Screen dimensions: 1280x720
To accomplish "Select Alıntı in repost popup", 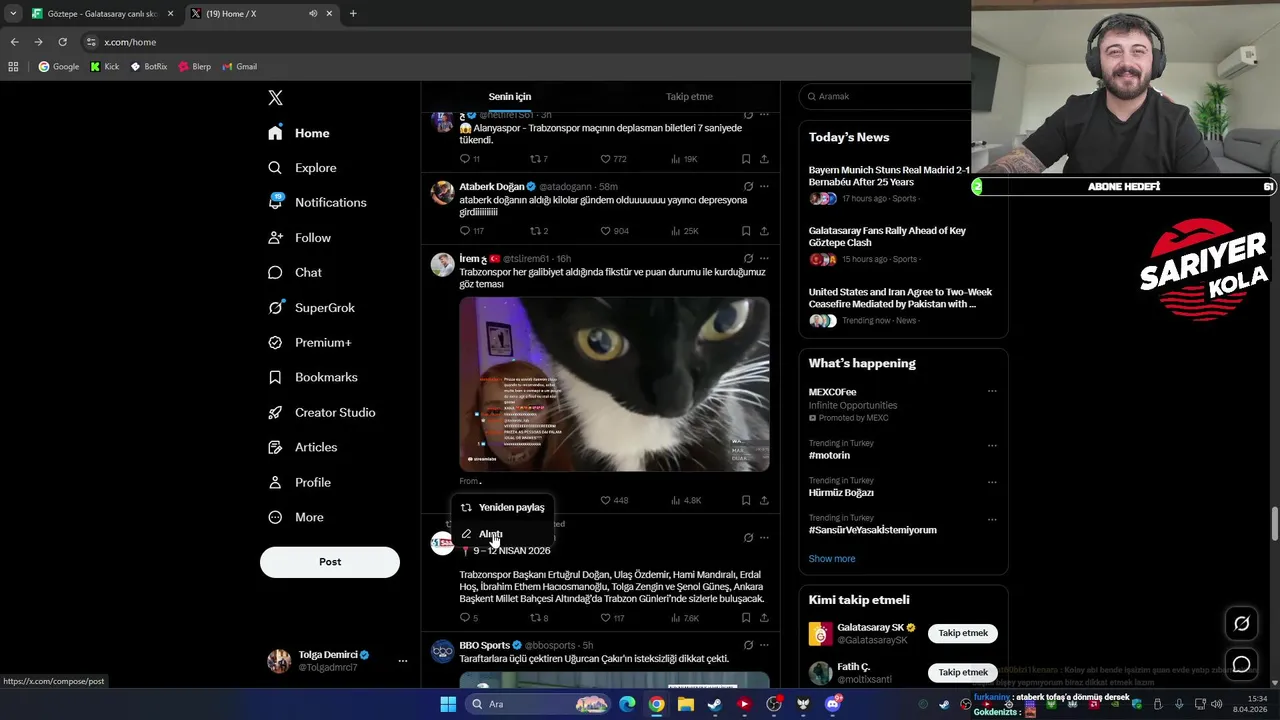I will pos(502,534).
